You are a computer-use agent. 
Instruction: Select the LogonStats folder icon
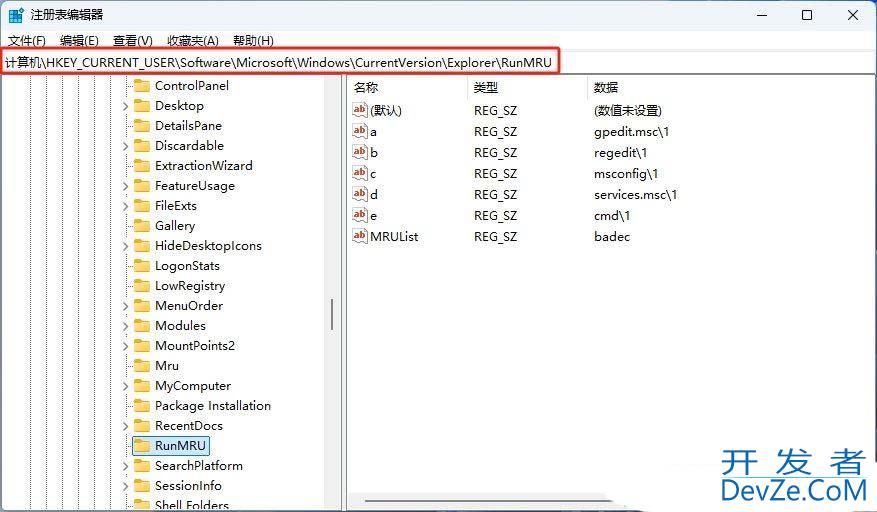pyautogui.click(x=142, y=266)
